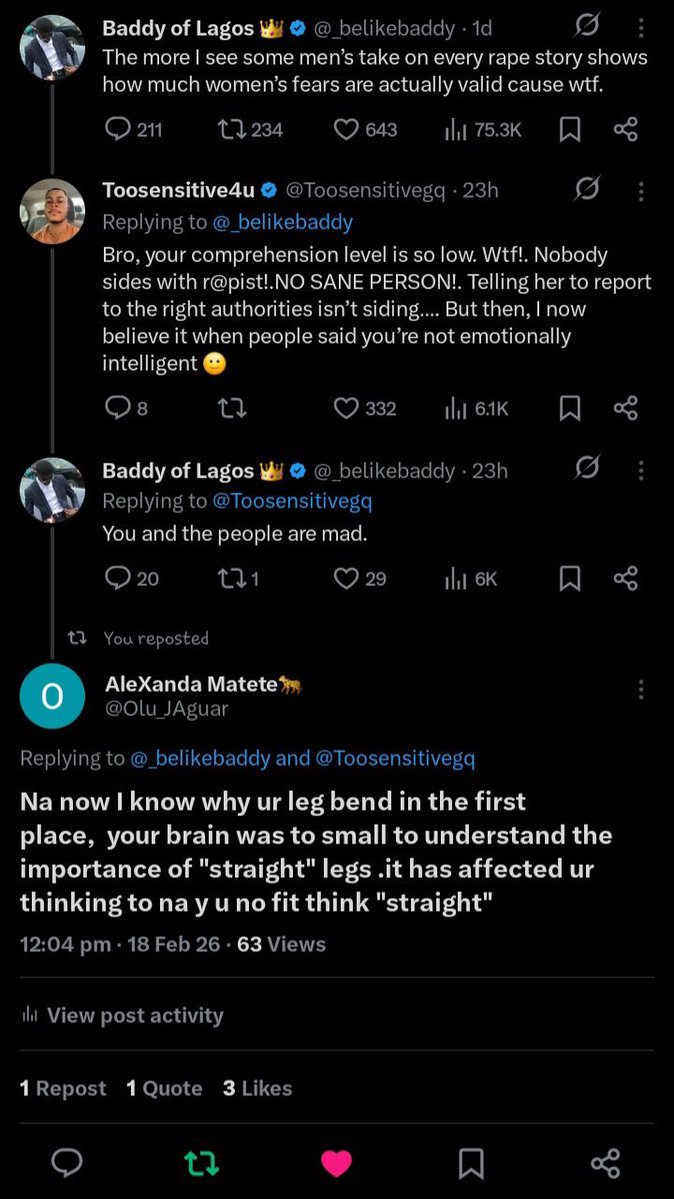Viewport: 674px width, 1199px height.
Task: Open more options on Toosensitive4u's reply
Action: (x=640, y=190)
